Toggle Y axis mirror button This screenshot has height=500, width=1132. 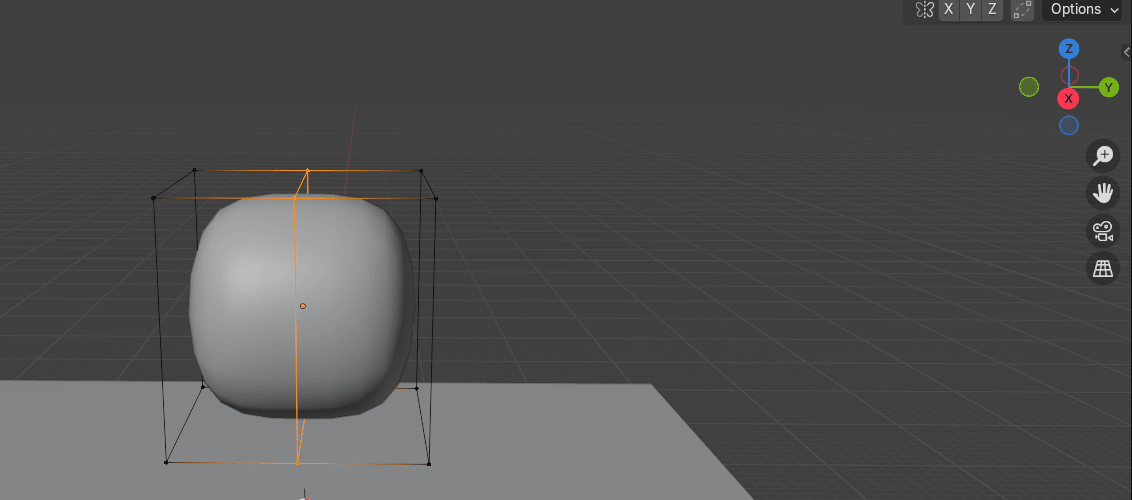click(x=970, y=9)
